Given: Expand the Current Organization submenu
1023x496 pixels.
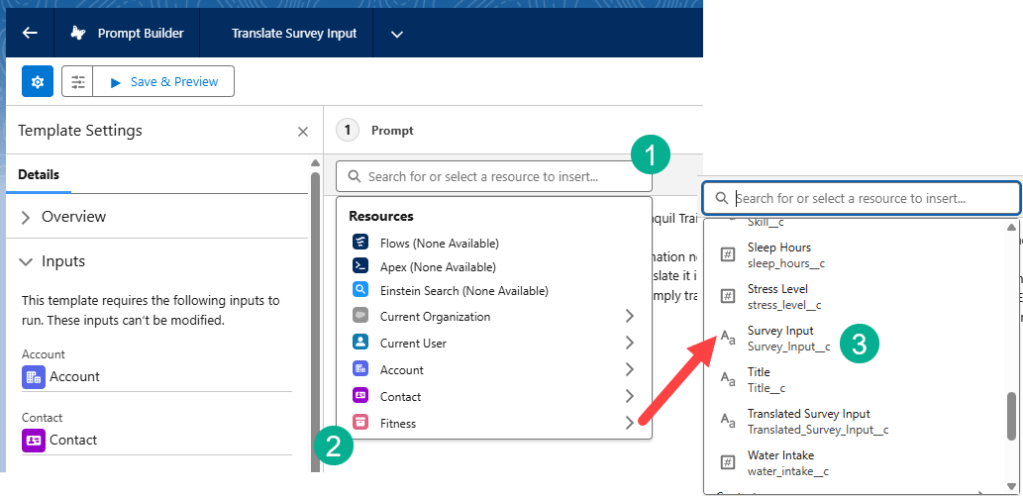Looking at the screenshot, I should coord(629,316).
